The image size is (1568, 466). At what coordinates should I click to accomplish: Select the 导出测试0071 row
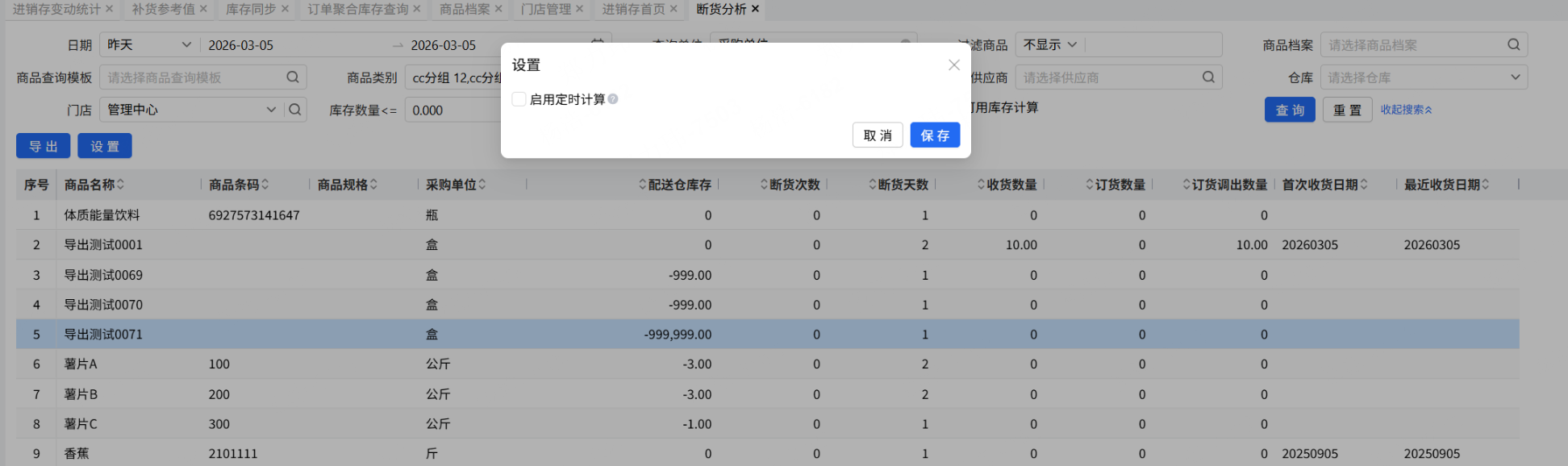click(767, 335)
